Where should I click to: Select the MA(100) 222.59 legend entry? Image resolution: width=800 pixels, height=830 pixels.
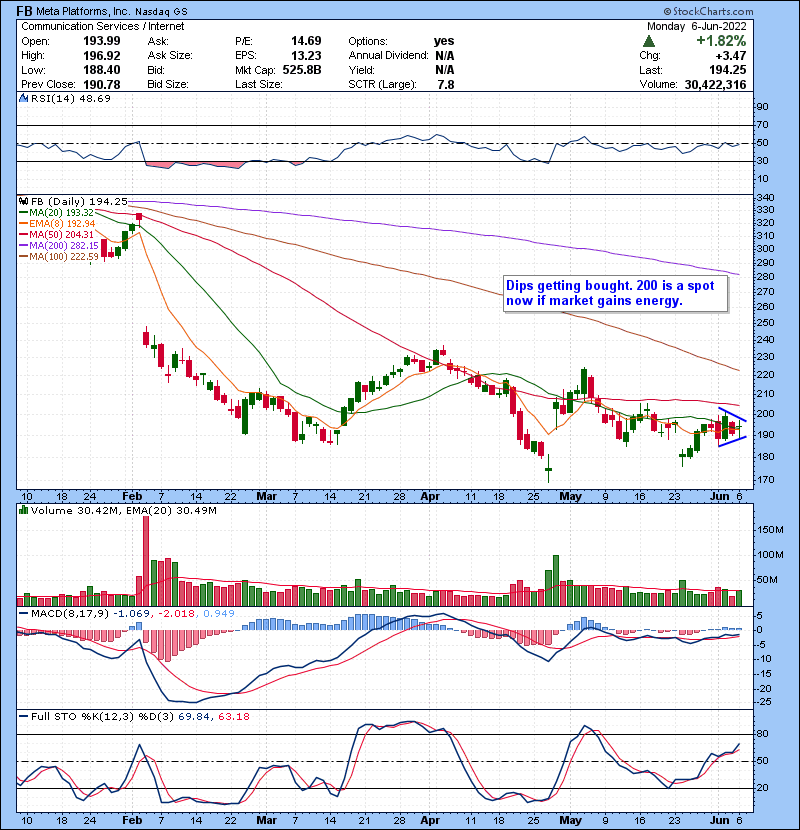(x=59, y=257)
